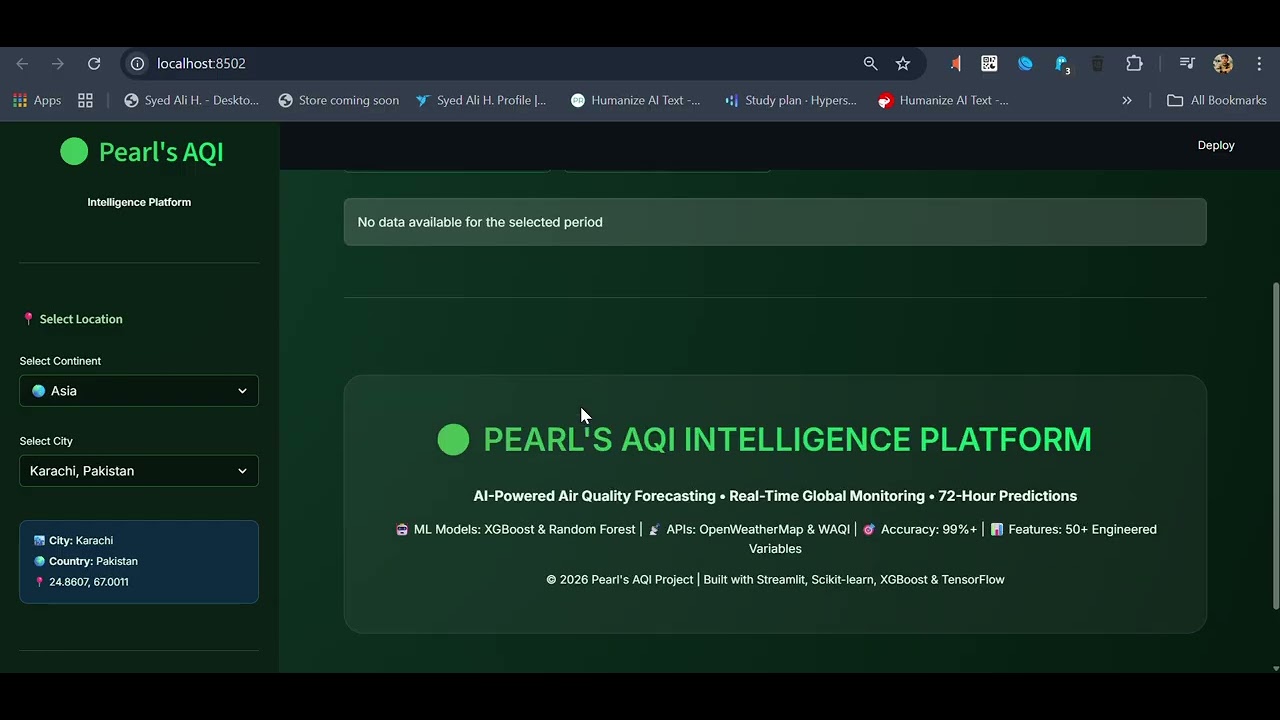
Task: Bookmark this page with the star icon
Action: tap(903, 63)
